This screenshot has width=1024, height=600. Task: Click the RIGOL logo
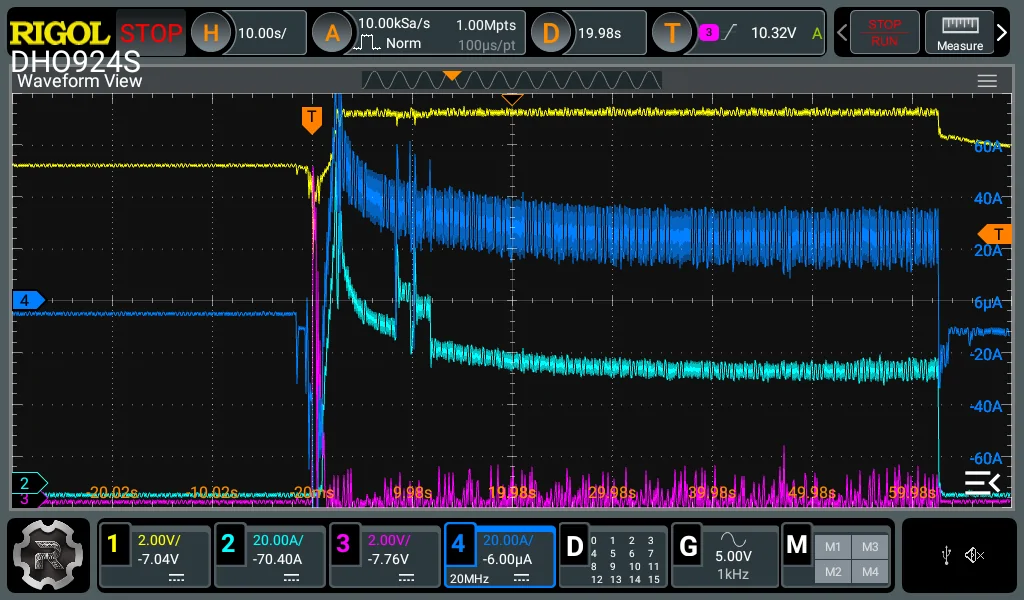59,33
